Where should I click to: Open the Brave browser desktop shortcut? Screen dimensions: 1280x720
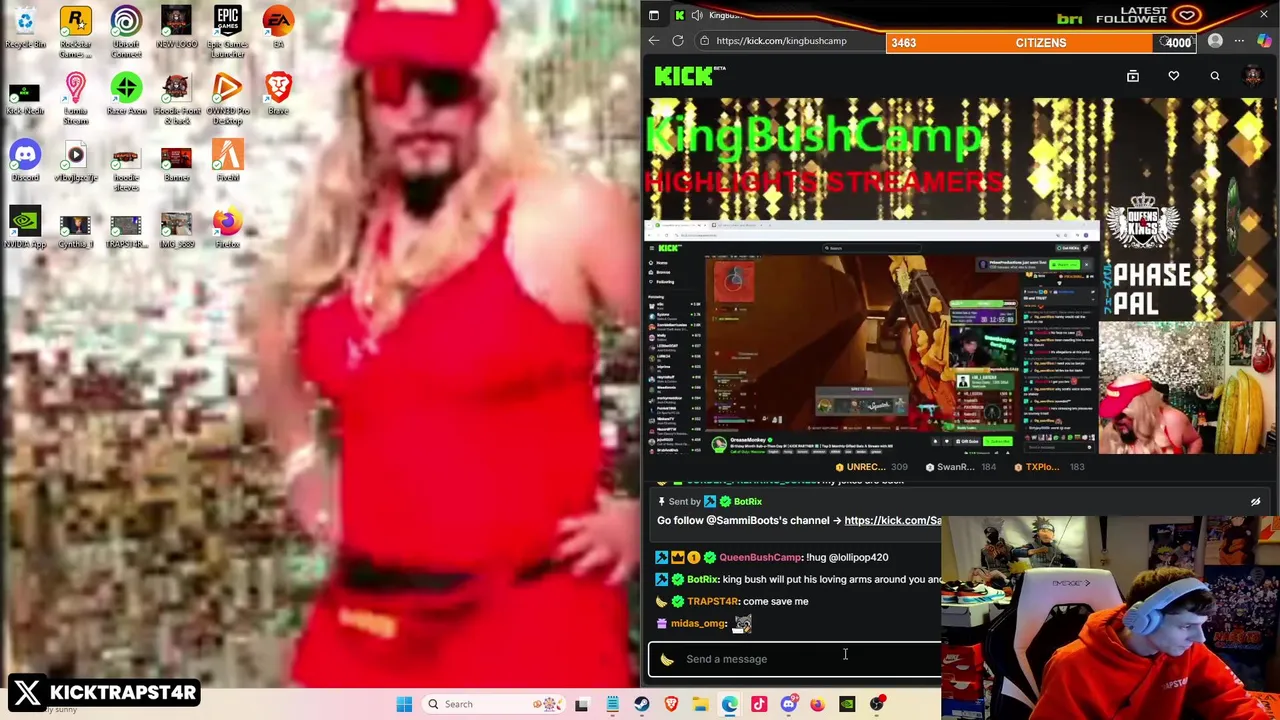278,95
